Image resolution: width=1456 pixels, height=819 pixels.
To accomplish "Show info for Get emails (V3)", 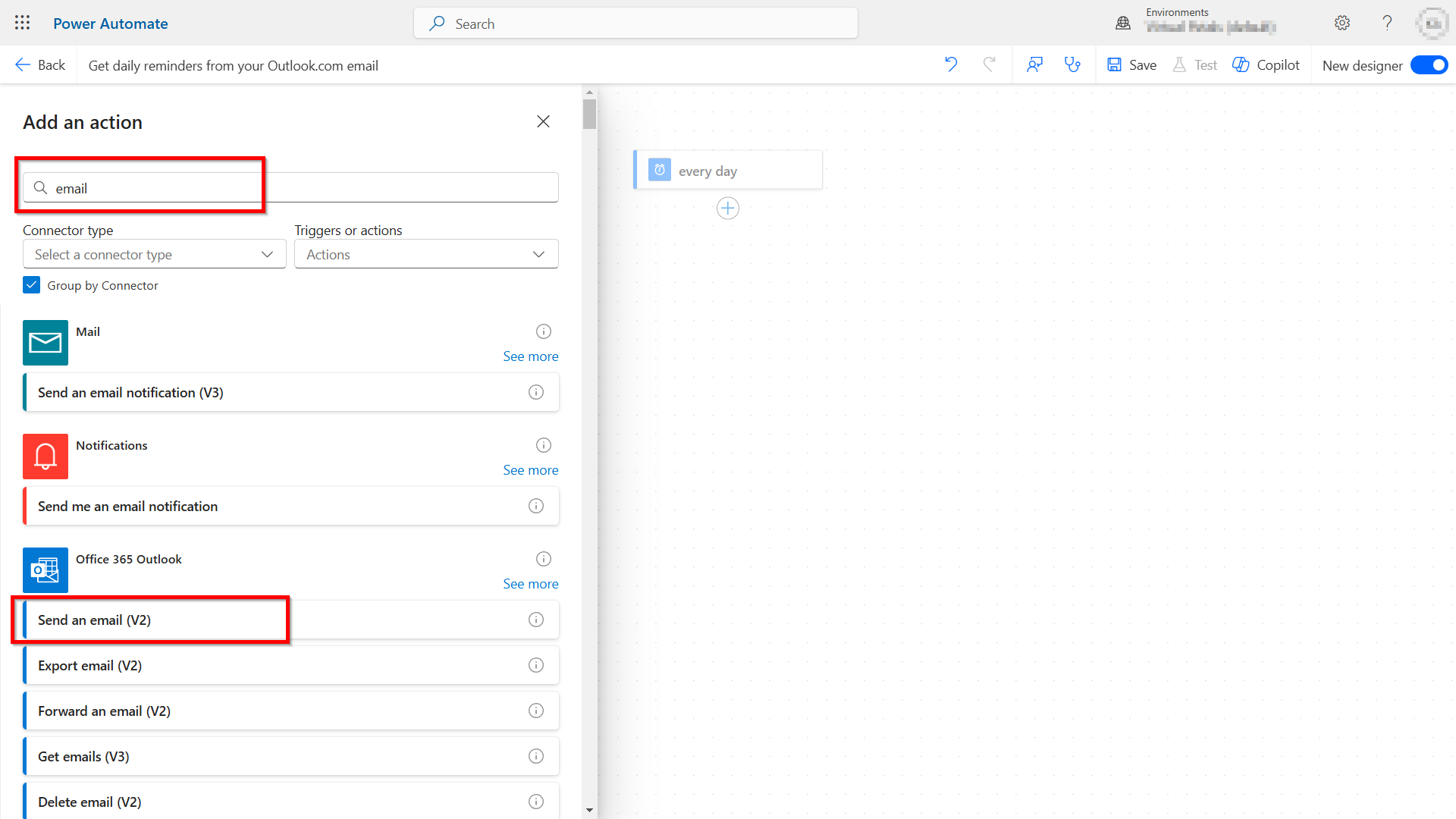I will 536,756.
